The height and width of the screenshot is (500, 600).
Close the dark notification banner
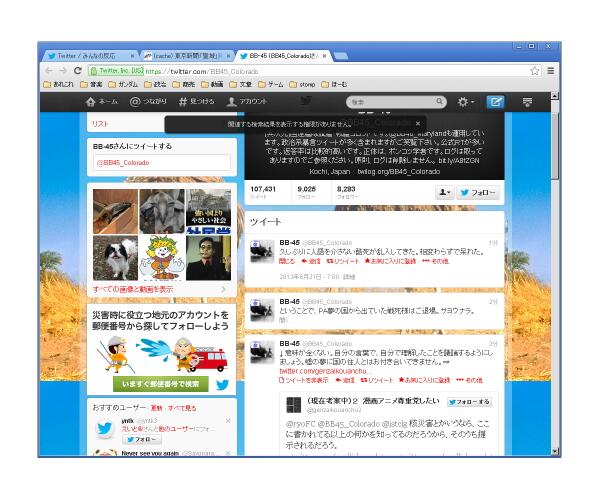[418, 124]
